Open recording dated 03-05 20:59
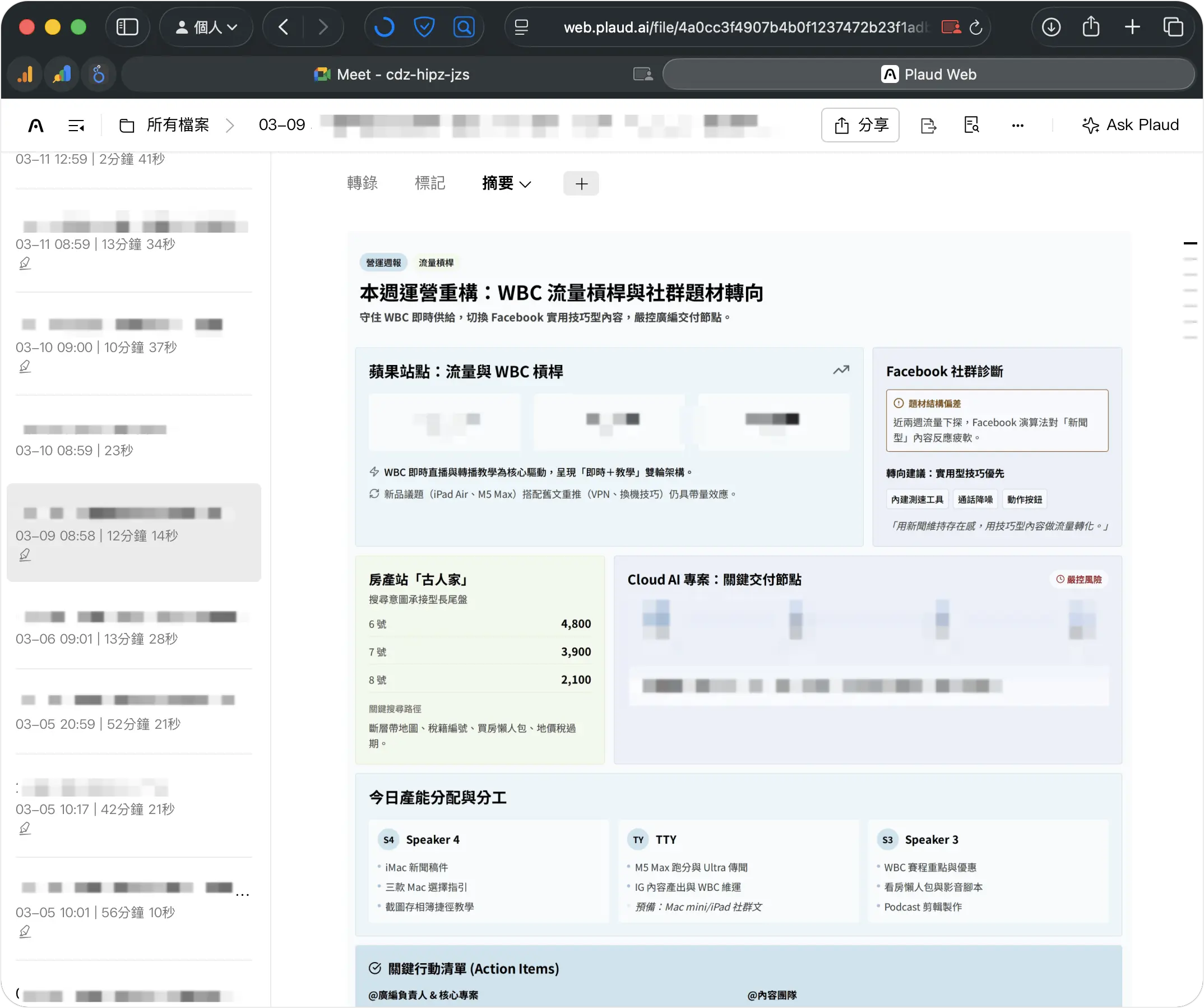Viewport: 1204px width, 1008px height. point(134,712)
